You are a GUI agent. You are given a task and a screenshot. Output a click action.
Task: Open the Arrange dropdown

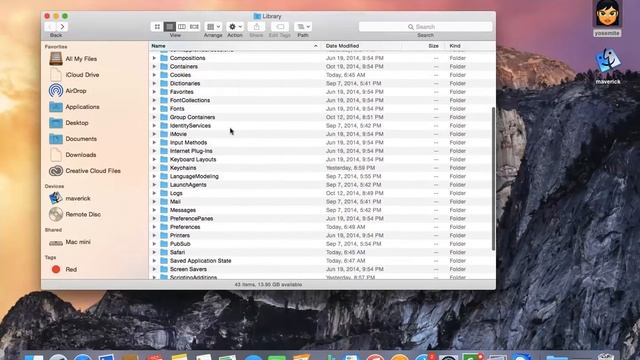[x=213, y=27]
